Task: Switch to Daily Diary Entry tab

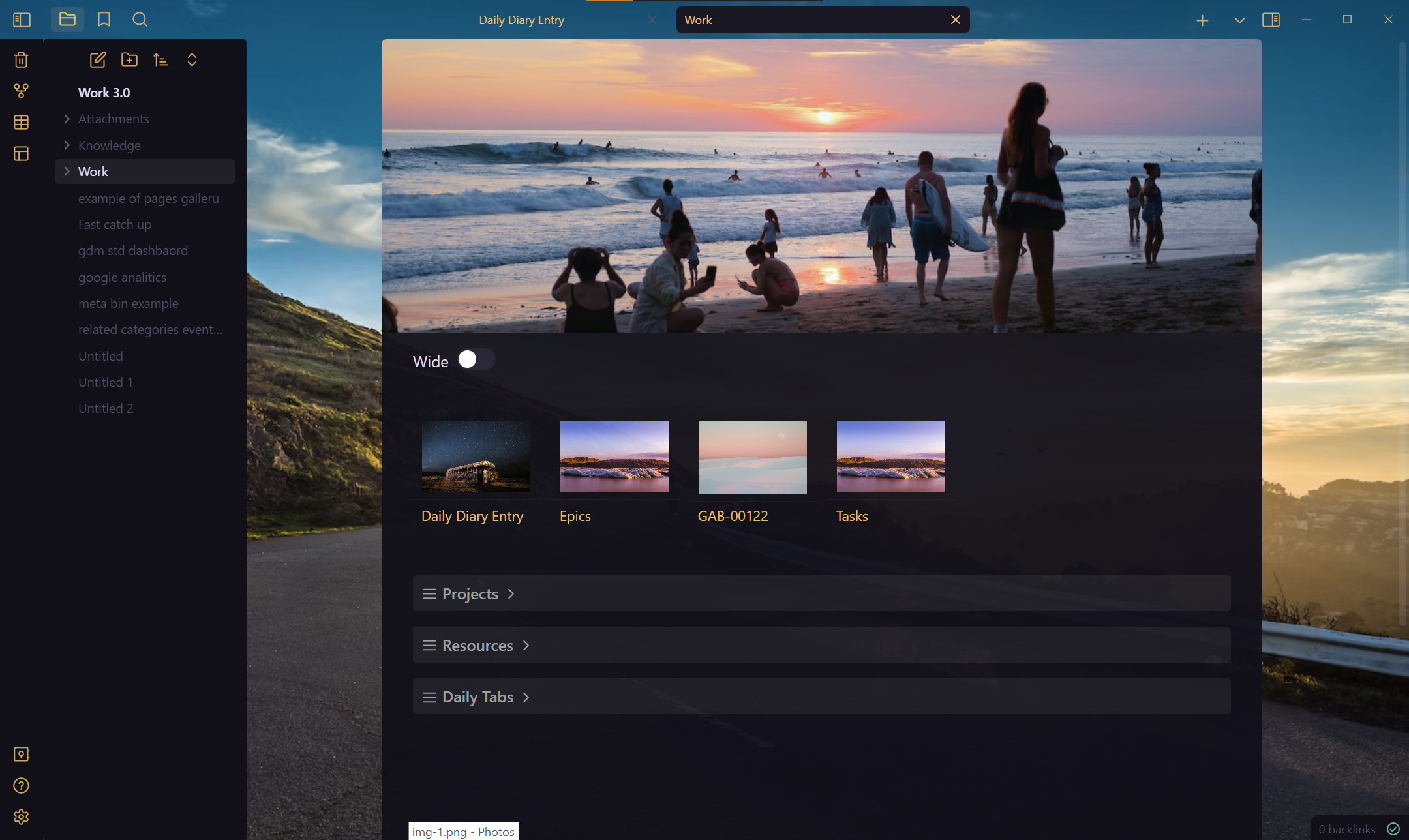Action: 521,20
